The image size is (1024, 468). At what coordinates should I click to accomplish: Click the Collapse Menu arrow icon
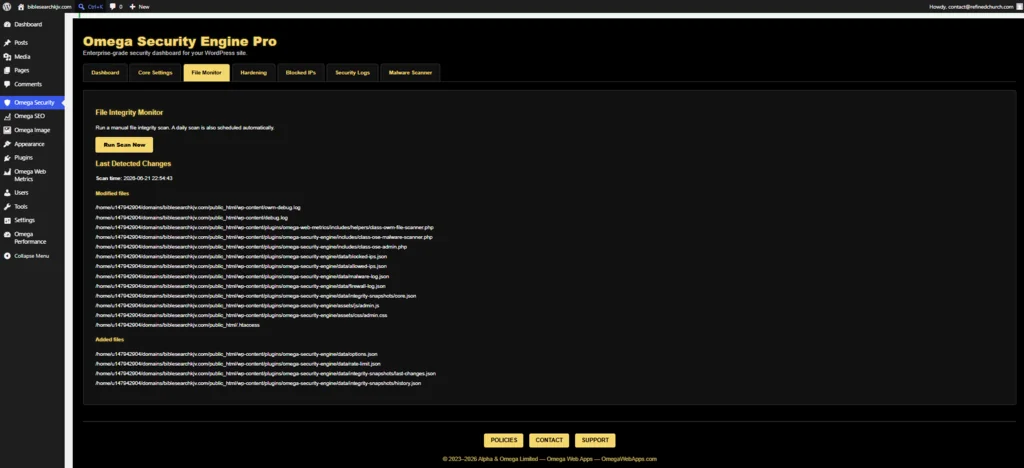click(7, 256)
